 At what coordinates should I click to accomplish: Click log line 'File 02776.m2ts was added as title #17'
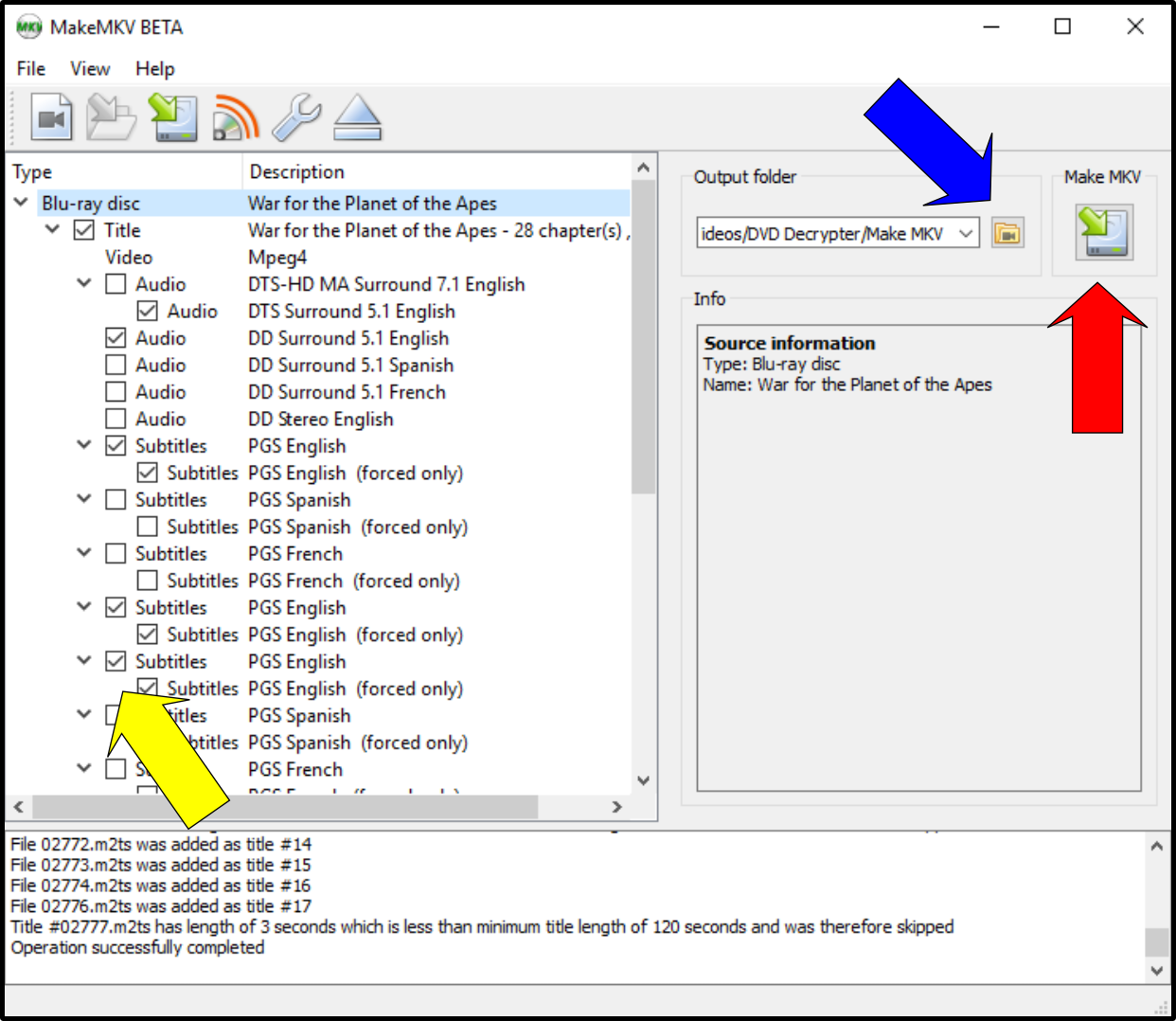(x=161, y=906)
